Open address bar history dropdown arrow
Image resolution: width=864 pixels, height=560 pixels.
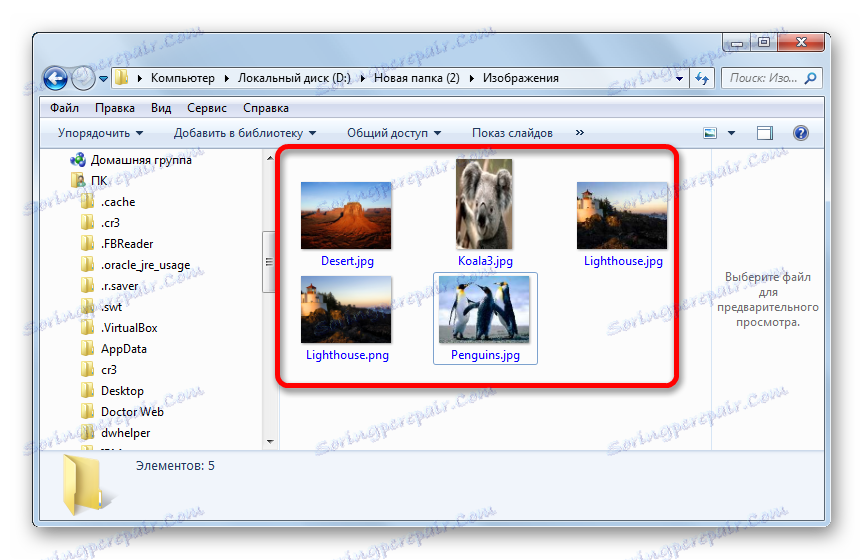point(679,79)
